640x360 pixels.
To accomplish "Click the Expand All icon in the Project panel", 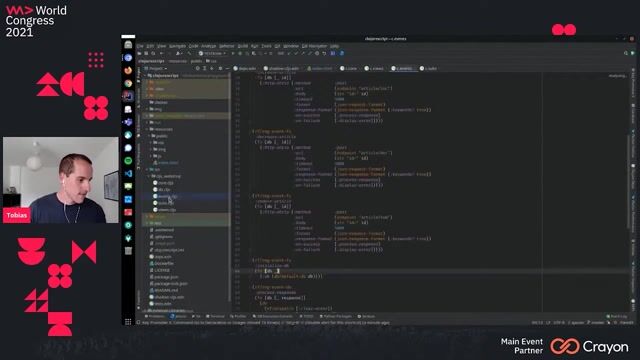I will point(204,69).
